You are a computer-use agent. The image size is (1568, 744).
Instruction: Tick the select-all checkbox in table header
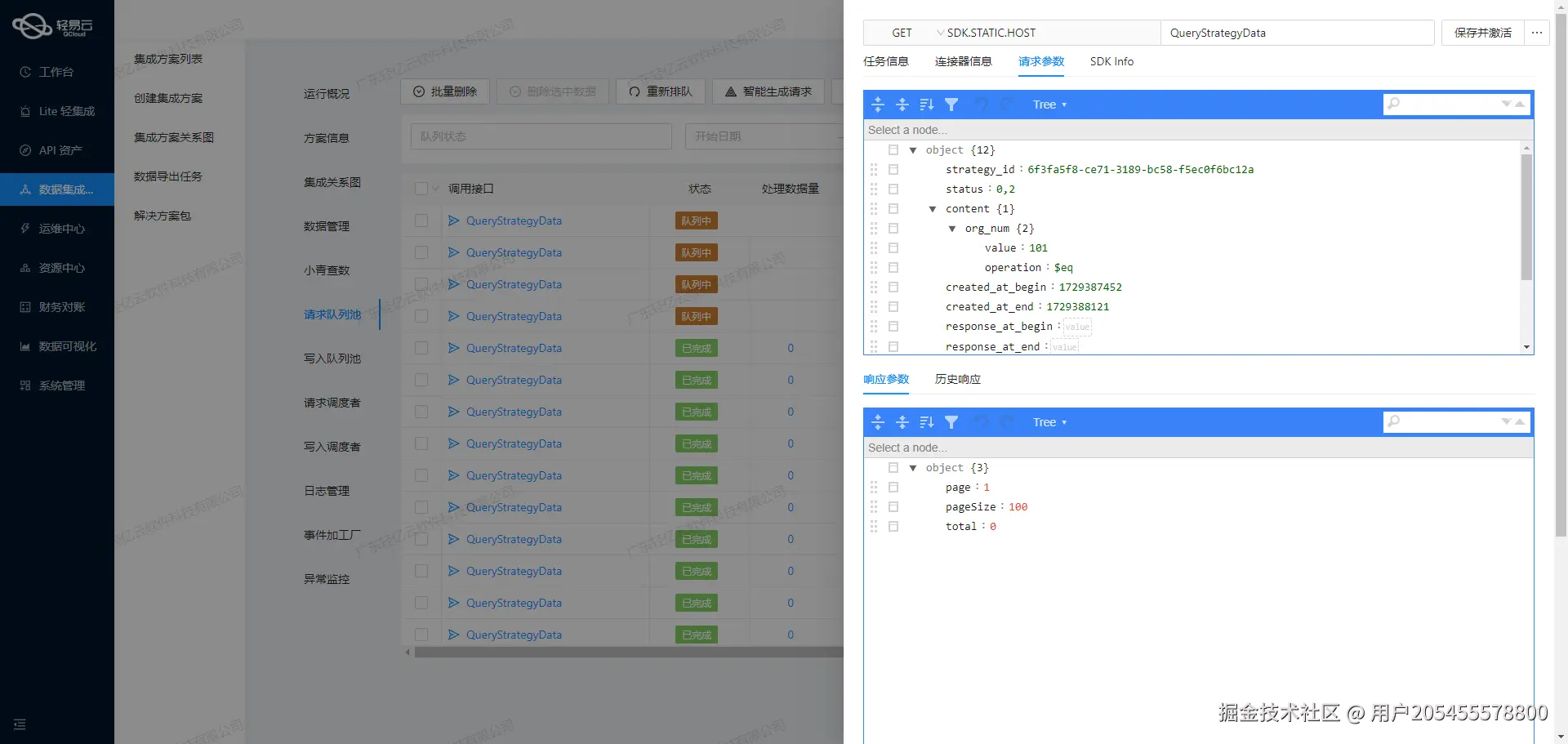pyautogui.click(x=421, y=189)
